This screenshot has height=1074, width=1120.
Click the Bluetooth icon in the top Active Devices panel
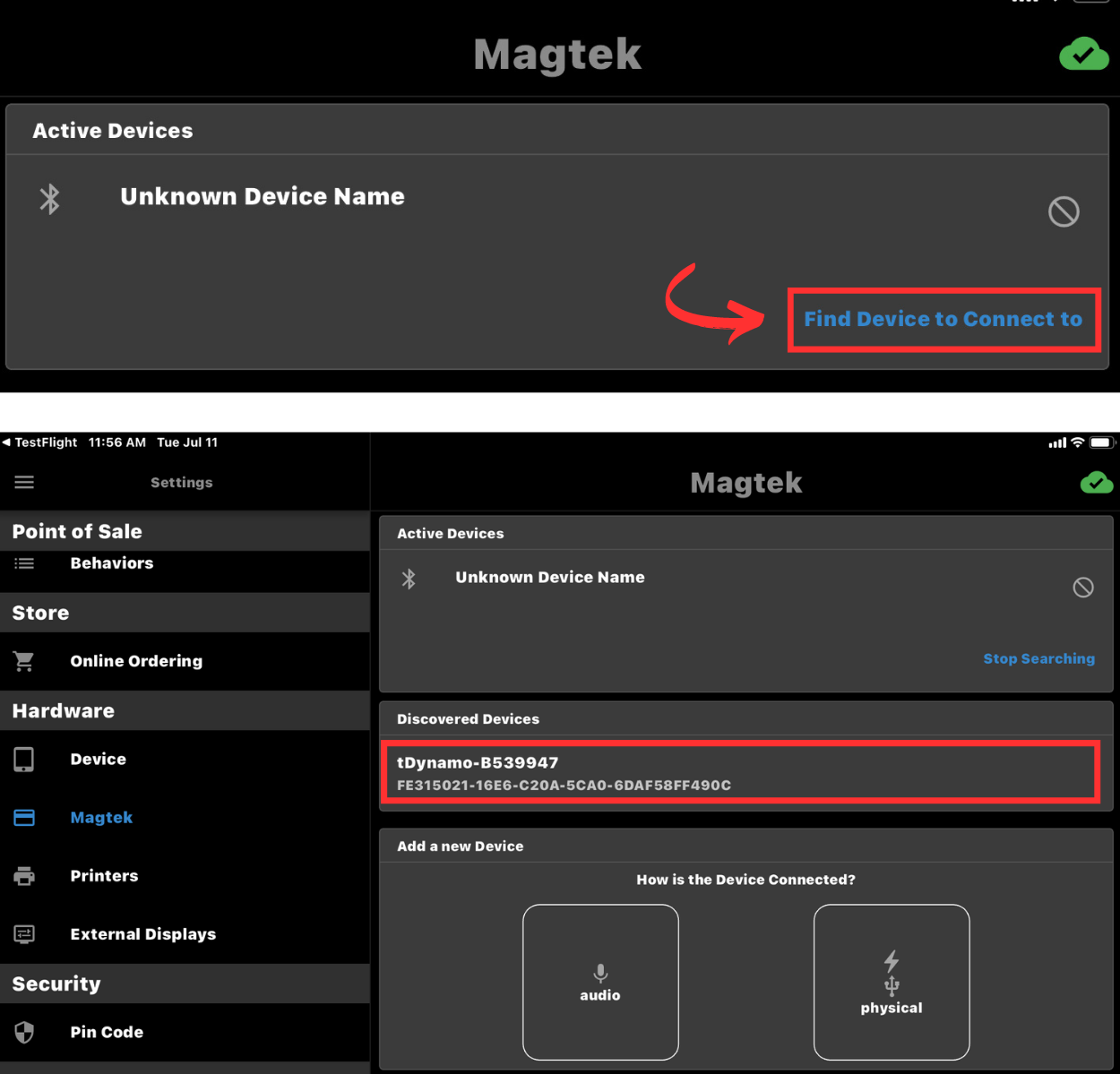[50, 199]
